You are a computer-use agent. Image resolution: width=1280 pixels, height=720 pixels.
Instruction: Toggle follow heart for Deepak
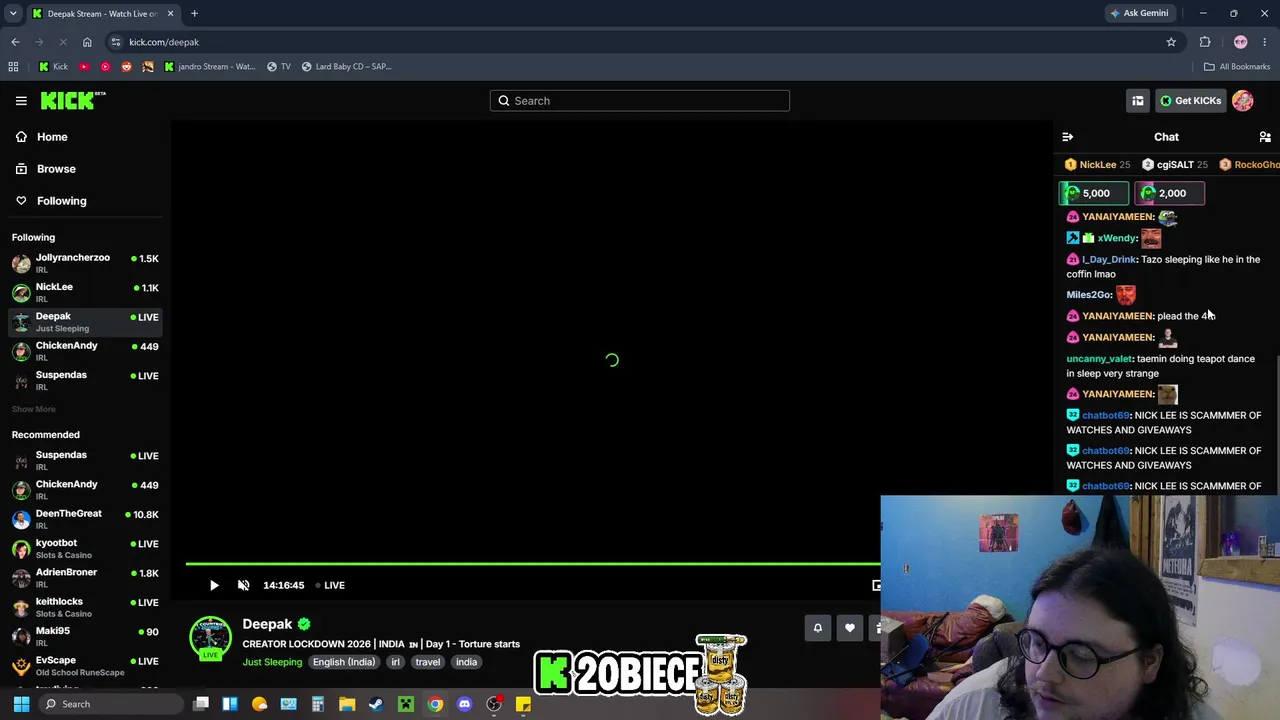pyautogui.click(x=850, y=628)
